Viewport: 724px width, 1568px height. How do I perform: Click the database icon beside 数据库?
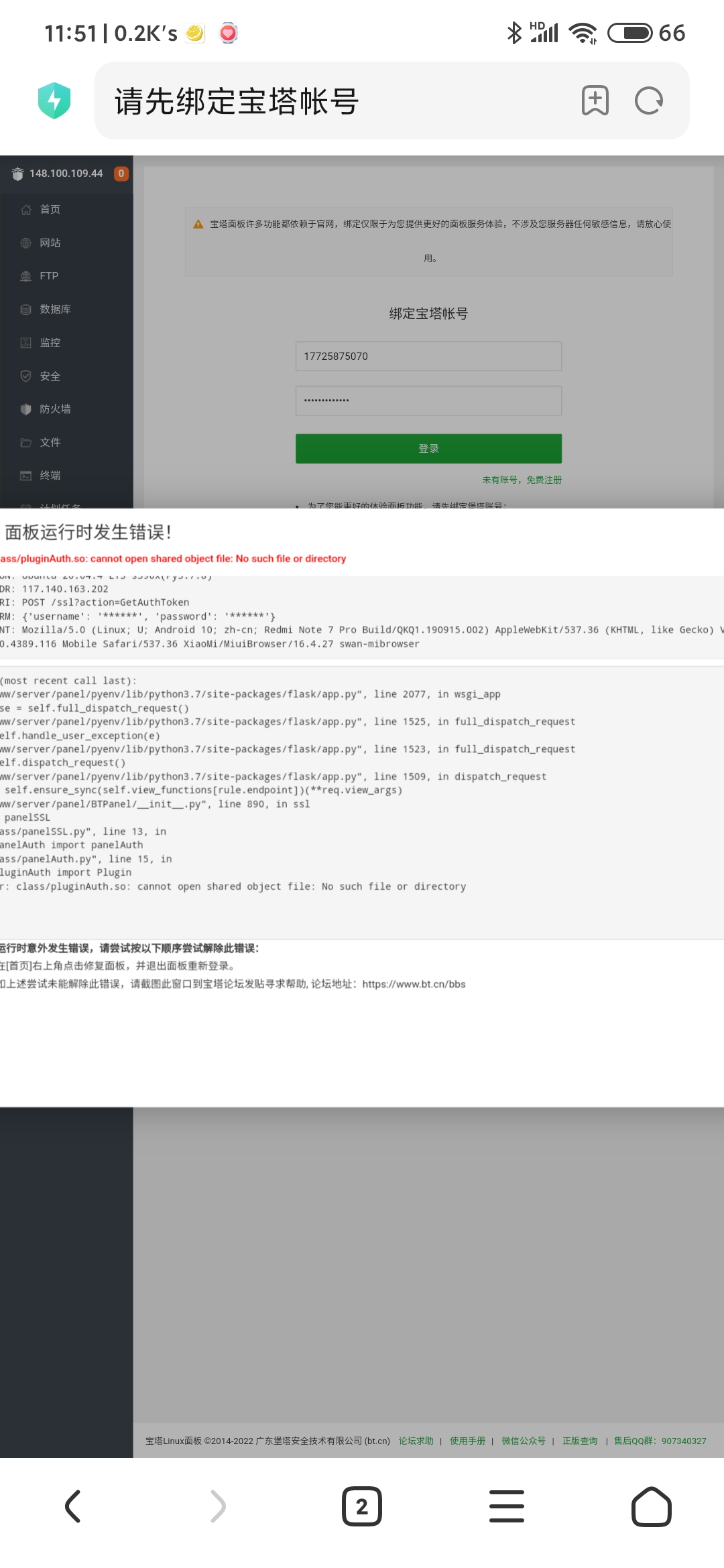[x=26, y=310]
